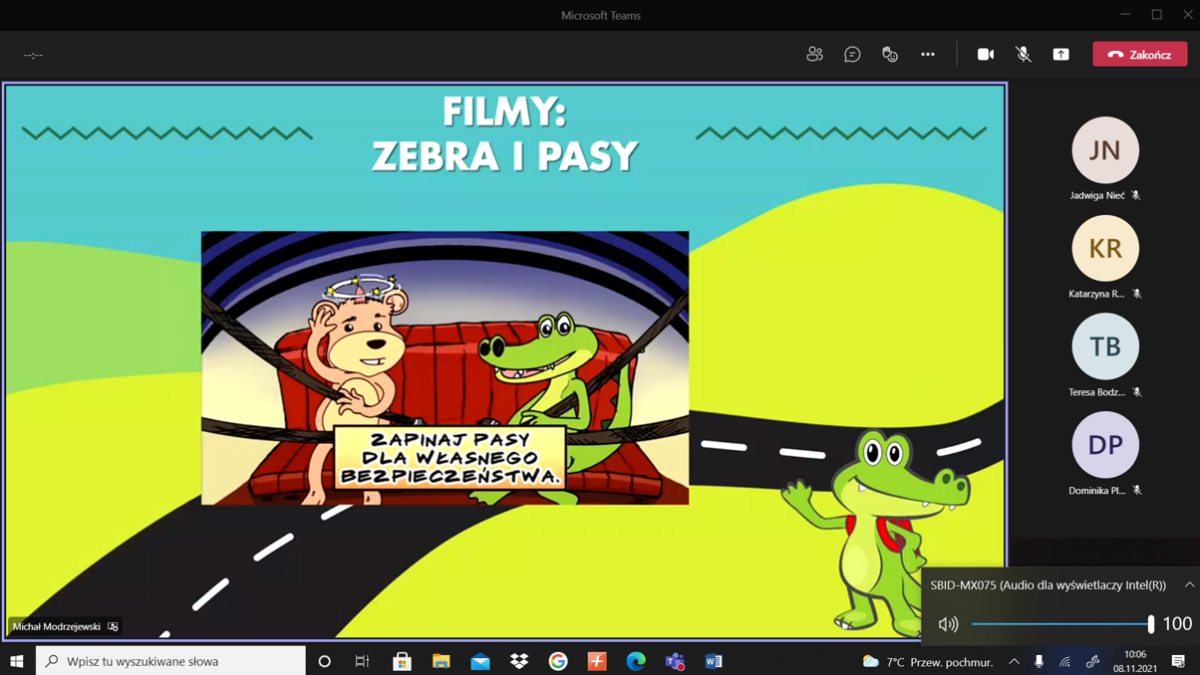Open the More actions ellipsis menu

click(x=928, y=54)
